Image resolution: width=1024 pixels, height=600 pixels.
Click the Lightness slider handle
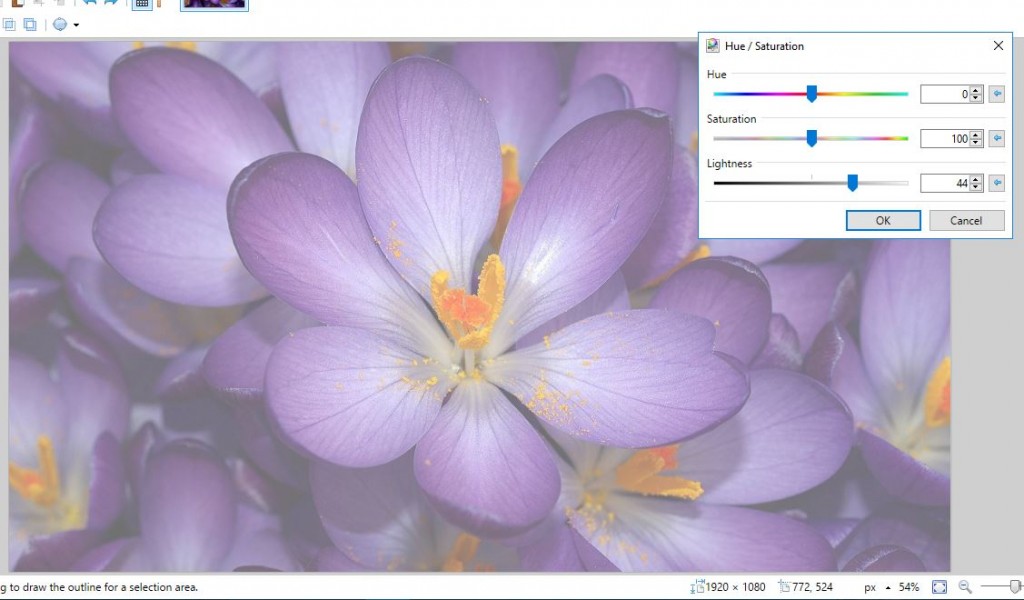pyautogui.click(x=852, y=183)
